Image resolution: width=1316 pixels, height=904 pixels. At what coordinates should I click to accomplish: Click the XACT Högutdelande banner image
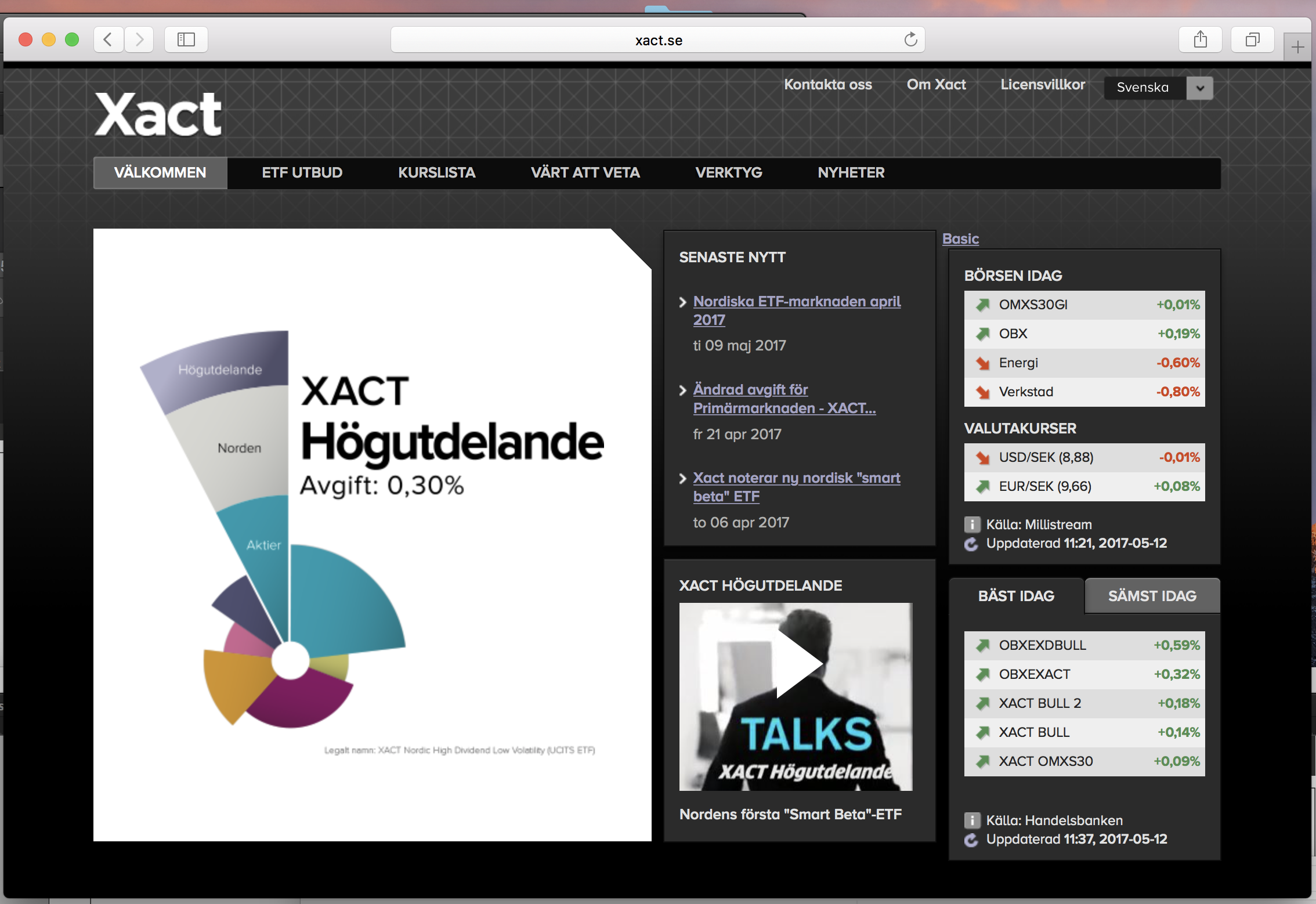tap(373, 535)
